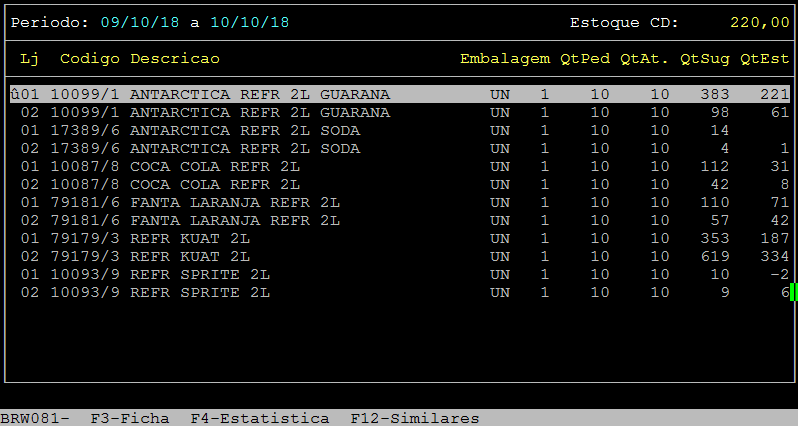The image size is (798, 426).
Task: Click QtSug value 9 in Sprite row
Action: tap(724, 293)
